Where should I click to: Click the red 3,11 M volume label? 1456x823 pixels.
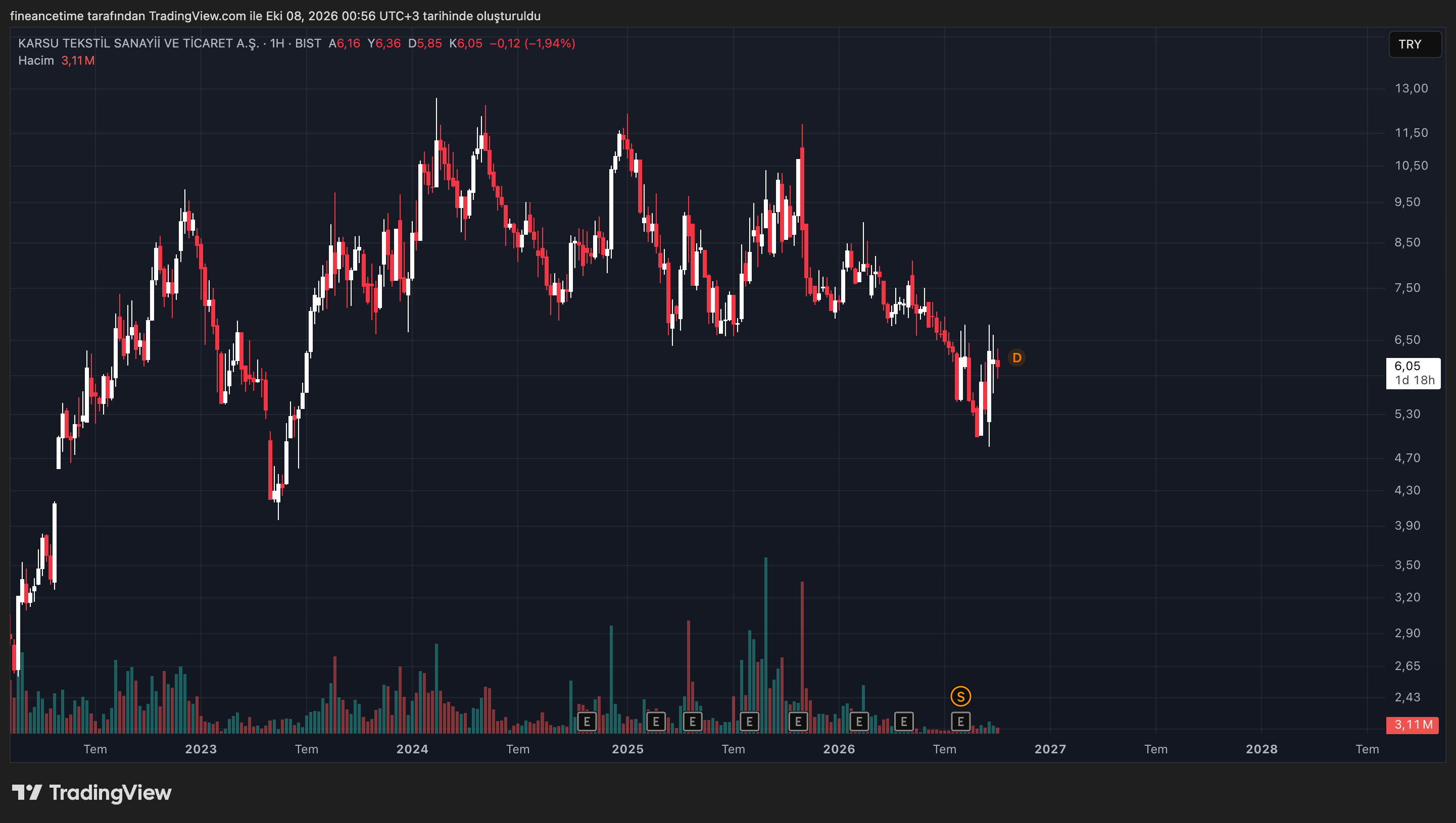pos(1412,725)
